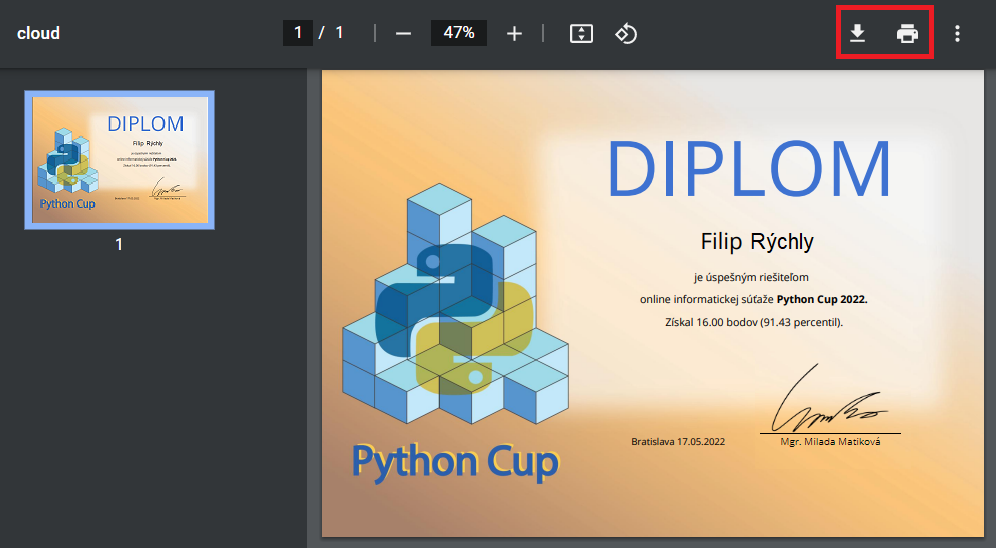Click the 'cloud' document title

tap(38, 33)
